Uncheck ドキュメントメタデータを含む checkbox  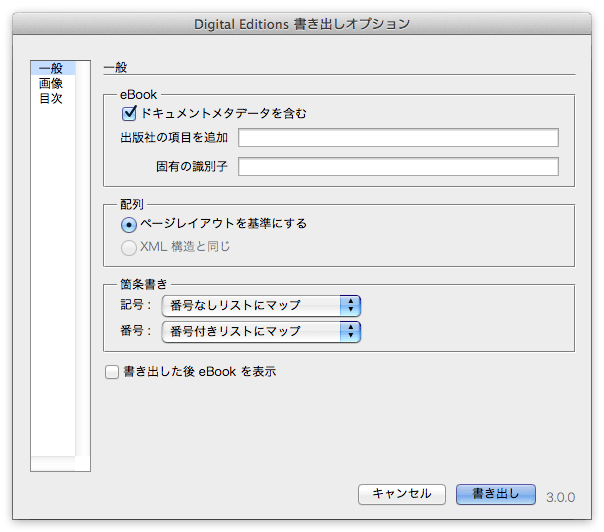[x=129, y=113]
